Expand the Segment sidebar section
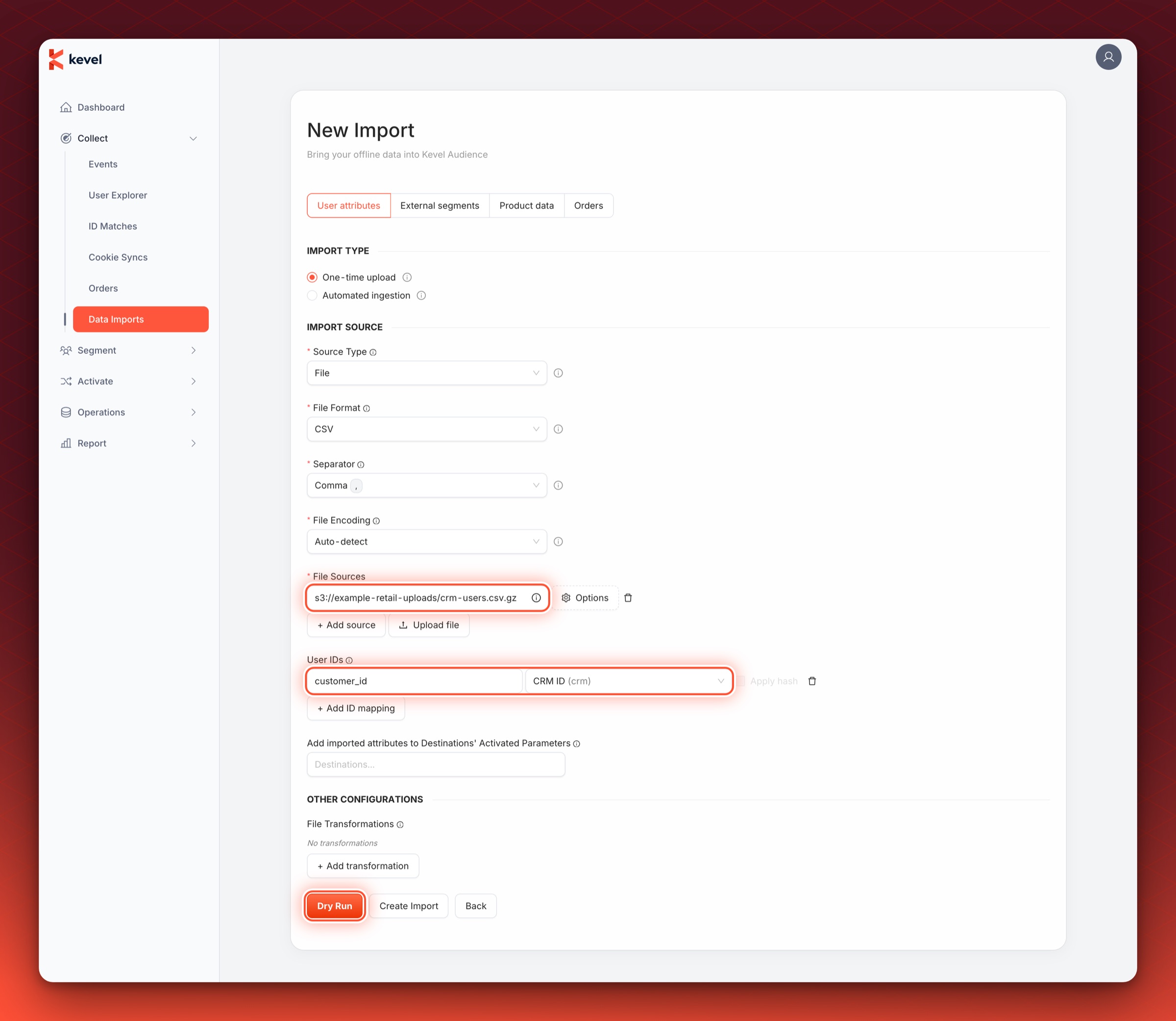 coord(129,350)
